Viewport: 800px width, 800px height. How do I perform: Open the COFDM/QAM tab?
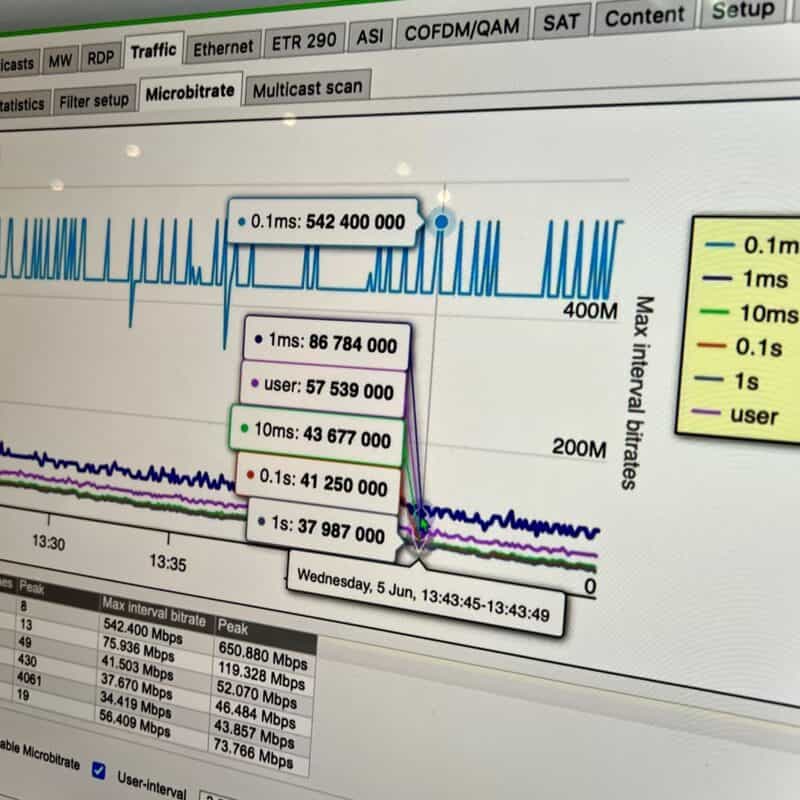click(x=462, y=30)
